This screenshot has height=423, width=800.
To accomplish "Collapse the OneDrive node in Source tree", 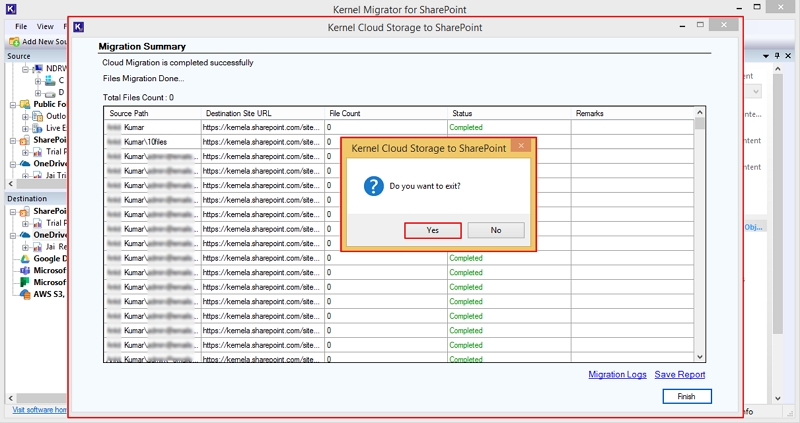I will click(13, 164).
